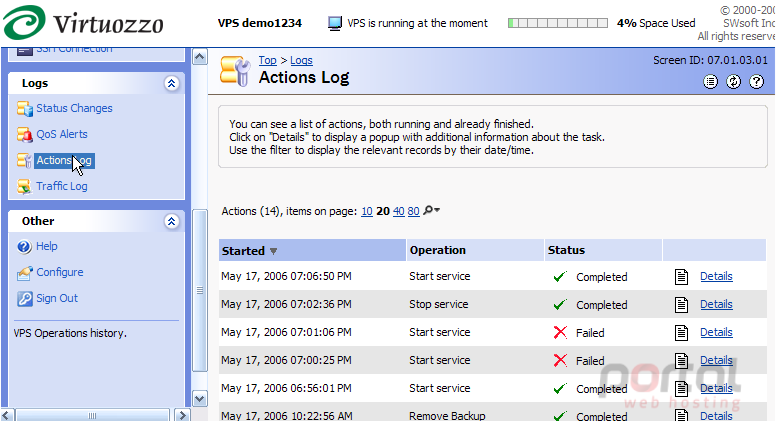This screenshot has width=776, height=422.
Task: Click the help icon in header toolbar
Action: click(x=757, y=82)
